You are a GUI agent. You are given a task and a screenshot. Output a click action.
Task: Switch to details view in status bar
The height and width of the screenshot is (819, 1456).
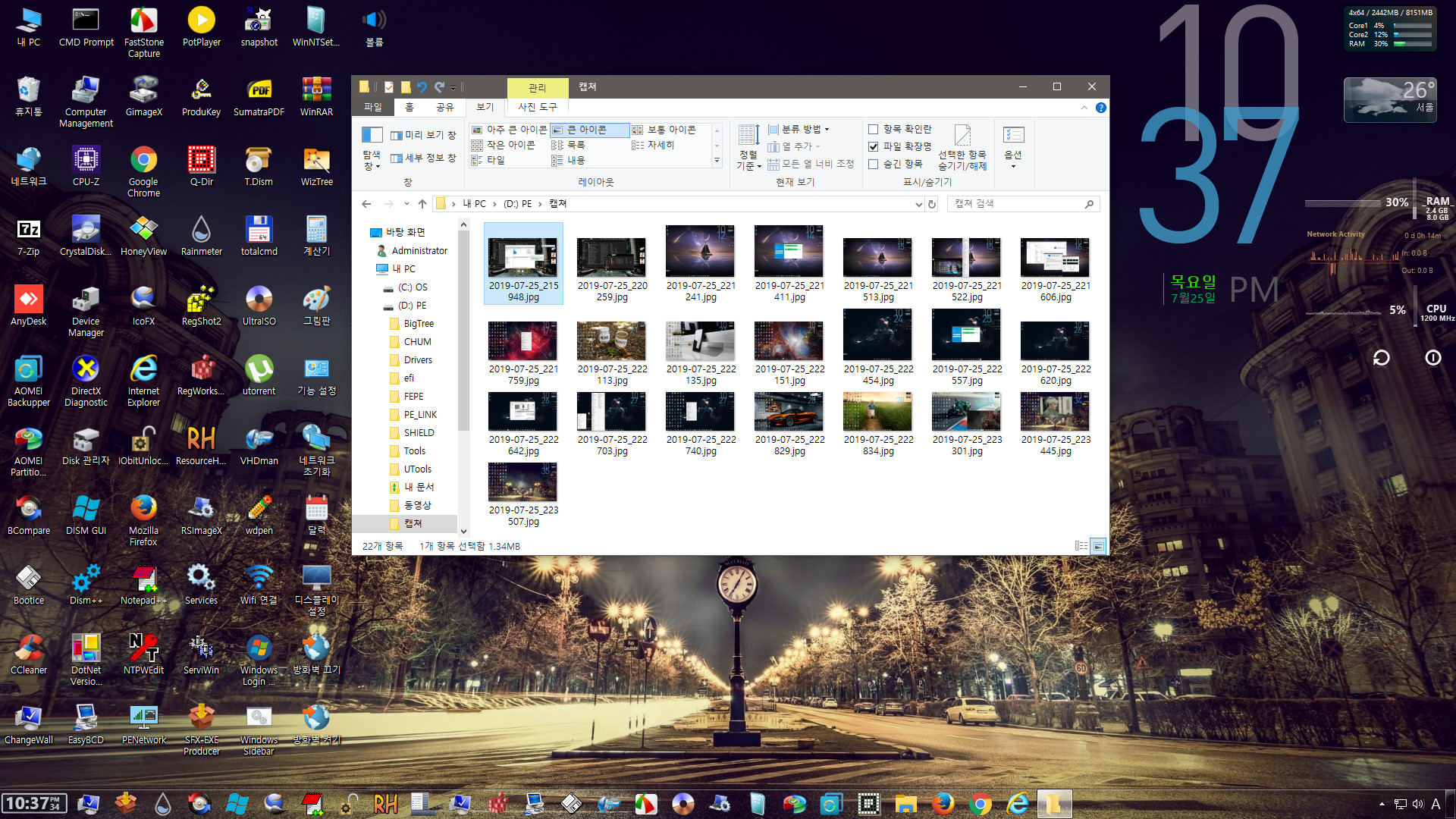point(1081,546)
